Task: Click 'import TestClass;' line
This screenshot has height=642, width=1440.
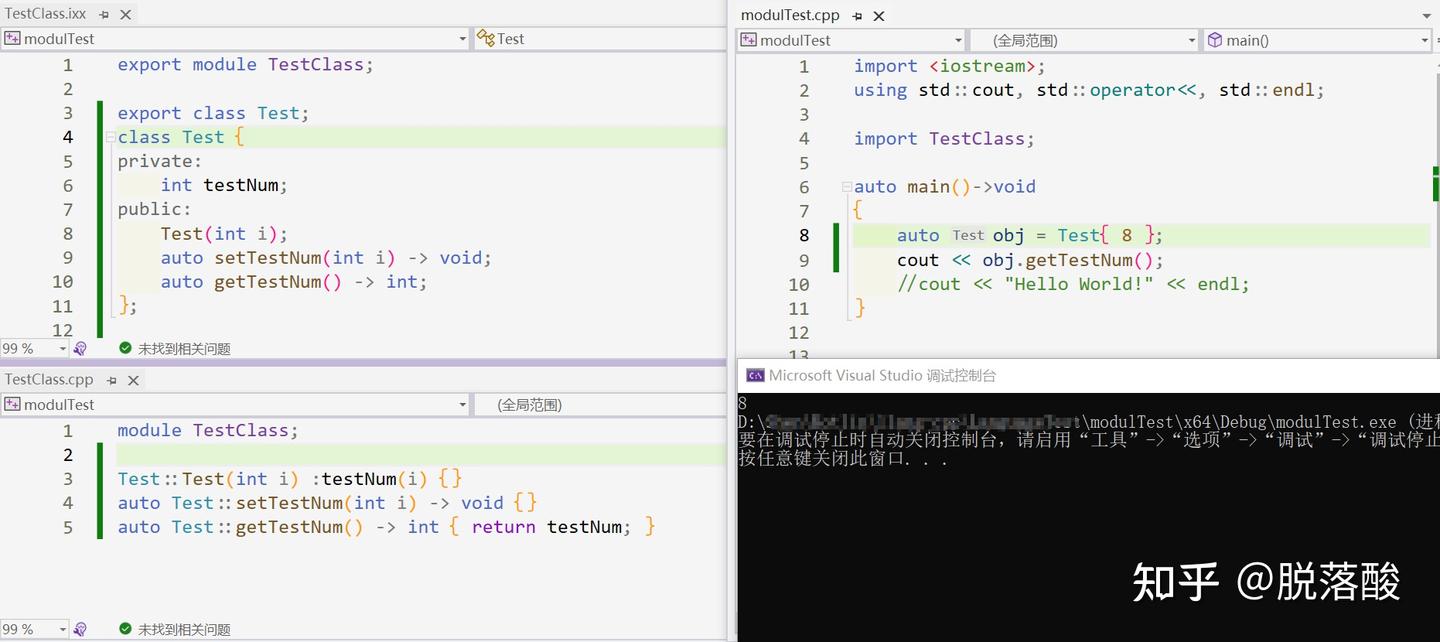Action: pyautogui.click(x=944, y=139)
